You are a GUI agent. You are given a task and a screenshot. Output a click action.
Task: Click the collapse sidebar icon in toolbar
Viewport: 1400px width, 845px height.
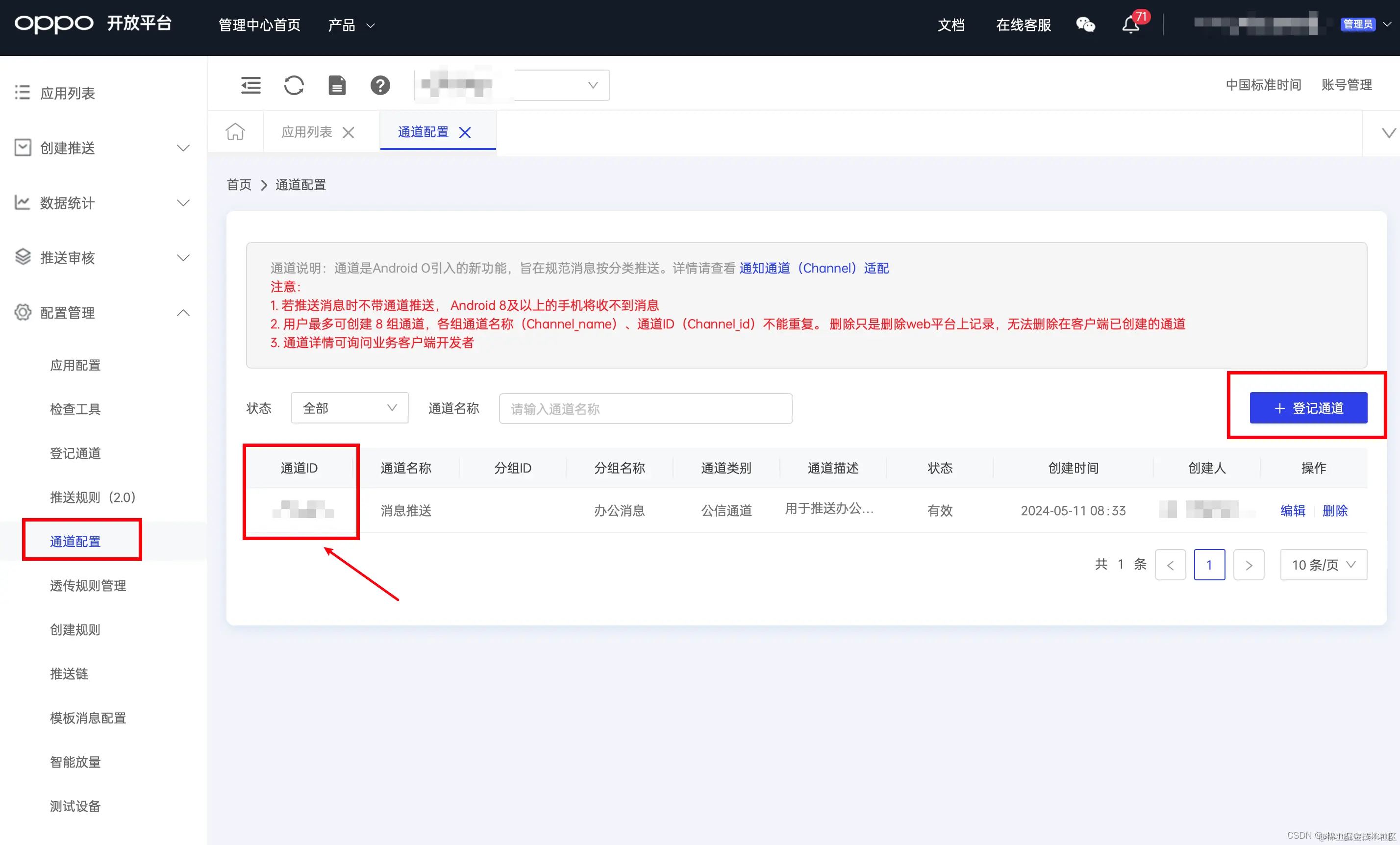pyautogui.click(x=250, y=85)
